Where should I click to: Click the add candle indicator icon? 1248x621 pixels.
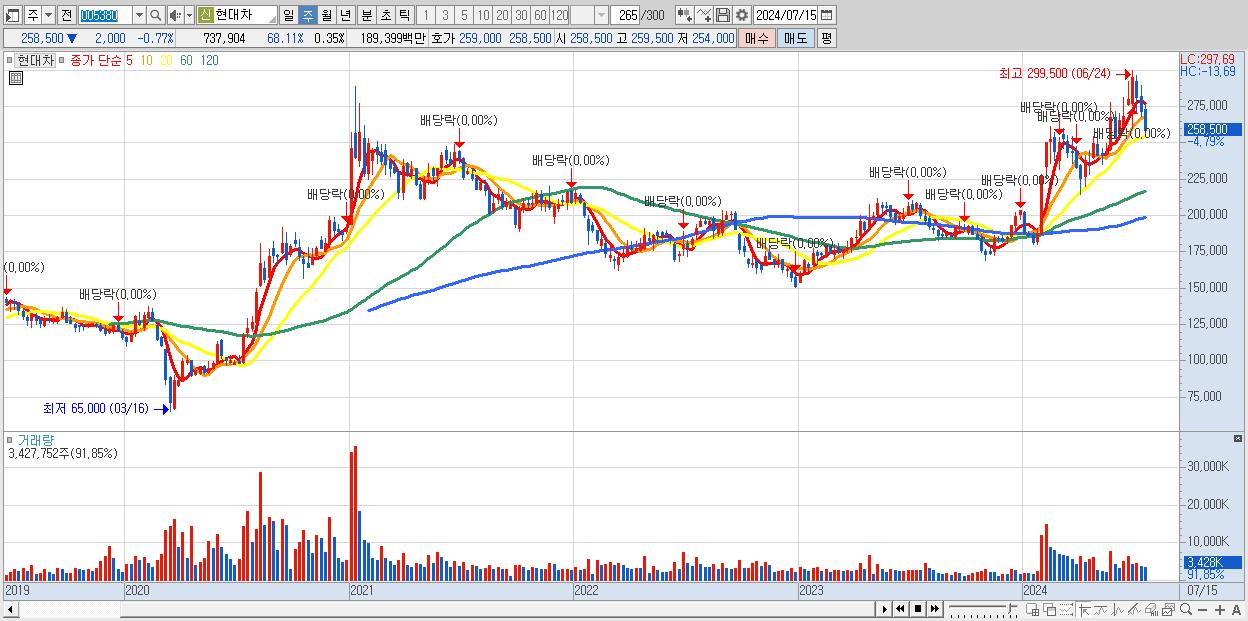(684, 15)
